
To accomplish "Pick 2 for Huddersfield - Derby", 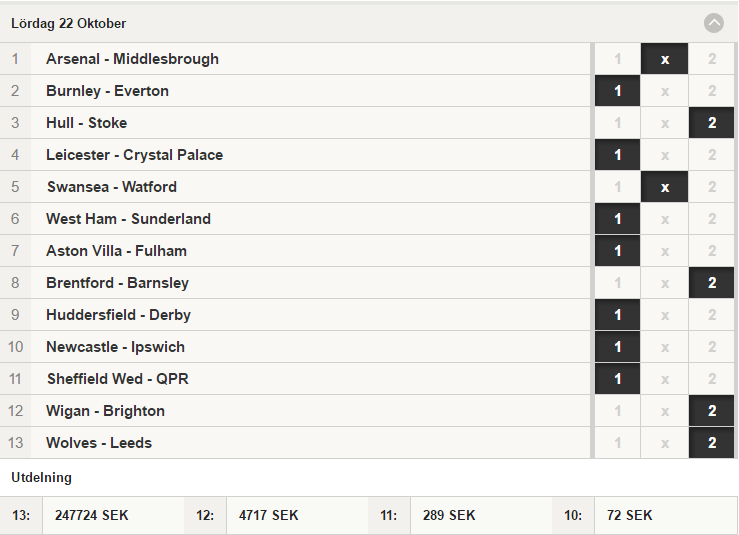I will pyautogui.click(x=712, y=315).
